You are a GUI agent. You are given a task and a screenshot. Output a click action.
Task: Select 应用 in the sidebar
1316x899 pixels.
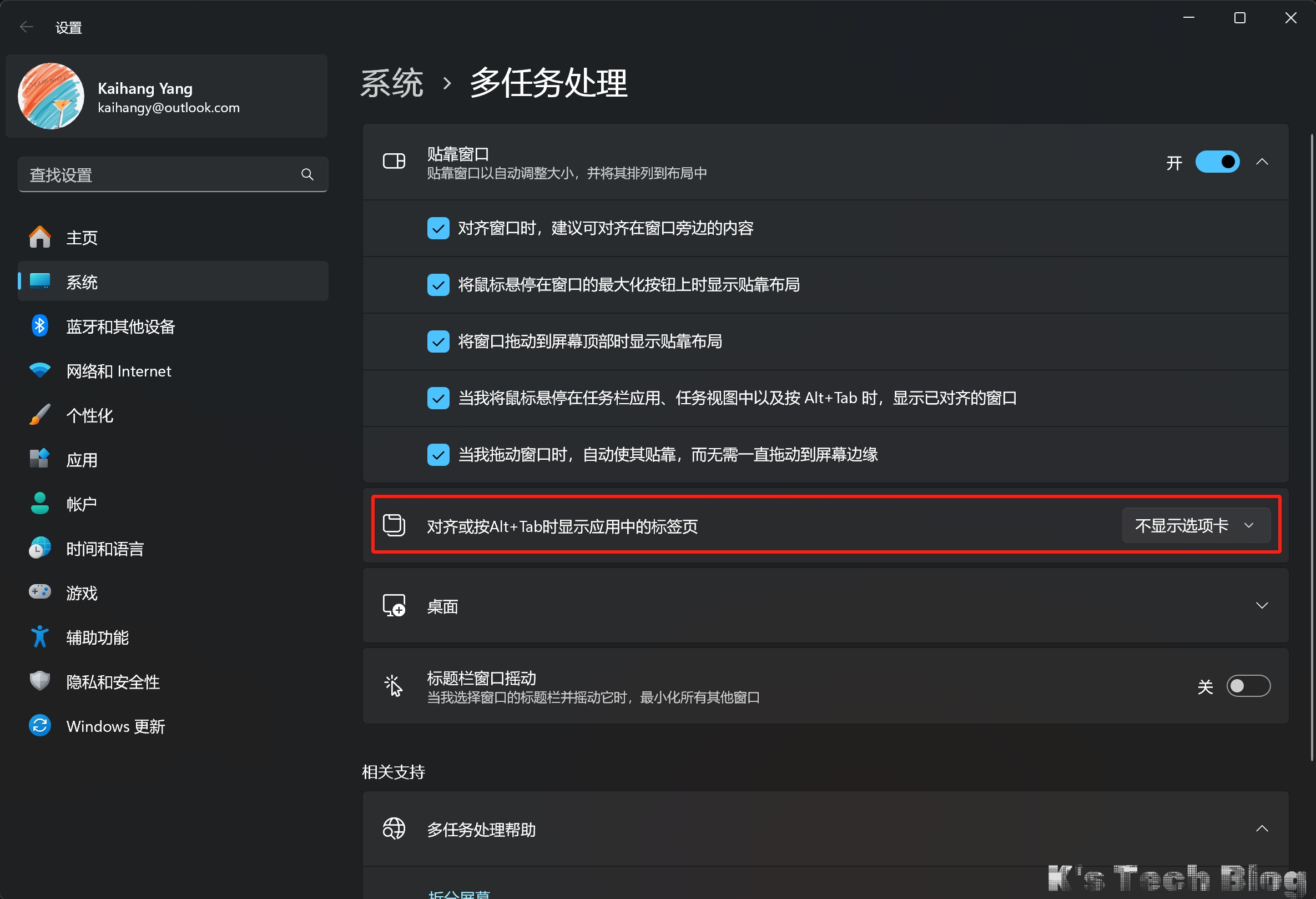tap(82, 459)
